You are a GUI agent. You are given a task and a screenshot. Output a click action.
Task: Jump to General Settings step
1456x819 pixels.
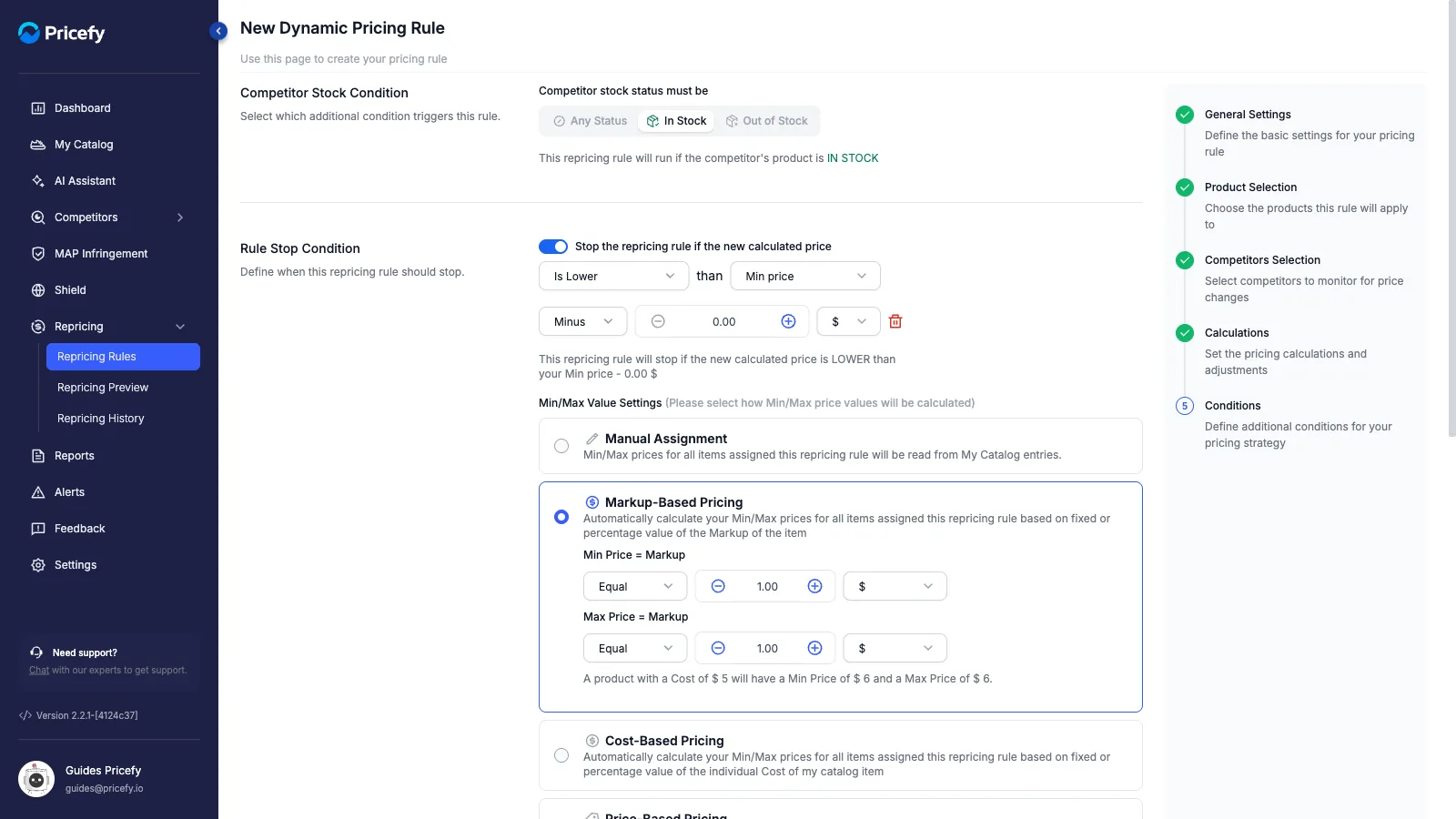point(1248,115)
